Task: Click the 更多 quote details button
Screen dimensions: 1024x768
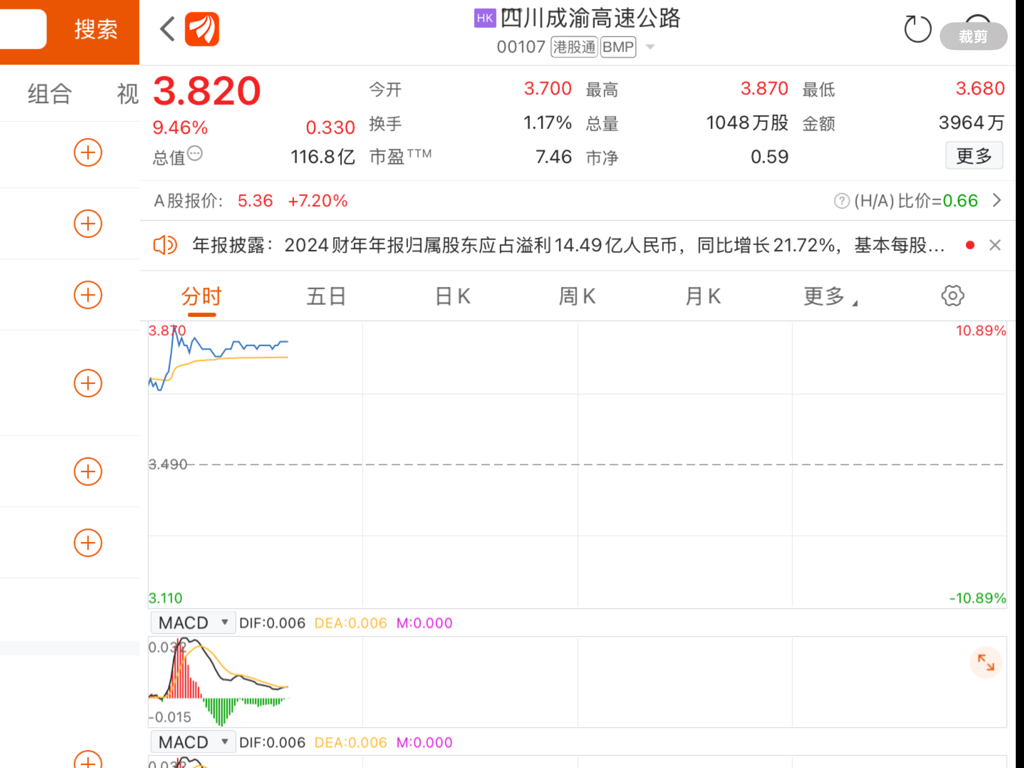Action: 973,156
